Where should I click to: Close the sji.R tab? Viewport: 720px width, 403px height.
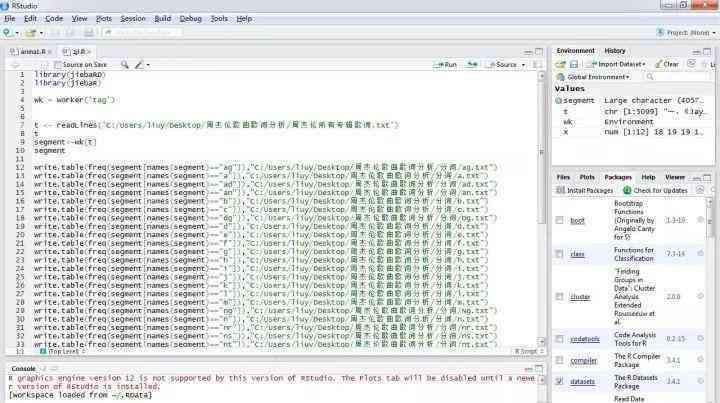click(x=89, y=52)
